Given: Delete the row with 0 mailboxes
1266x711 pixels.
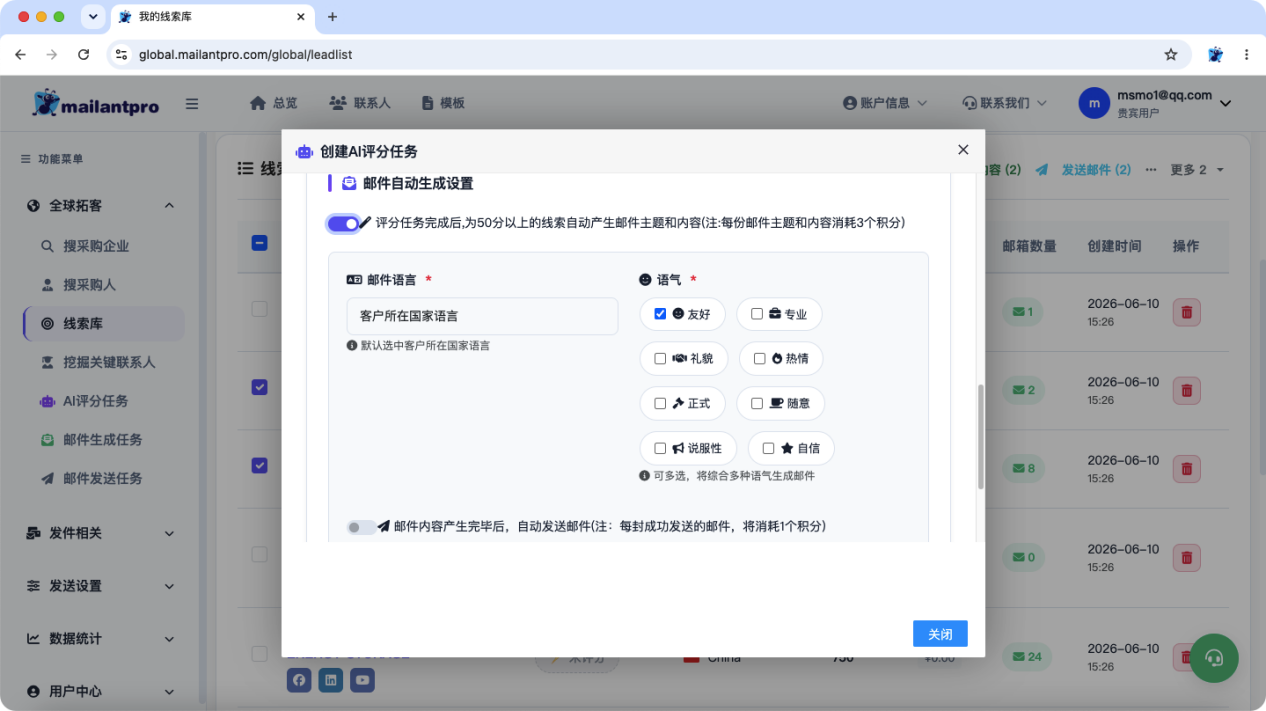Looking at the screenshot, I should click(1186, 557).
